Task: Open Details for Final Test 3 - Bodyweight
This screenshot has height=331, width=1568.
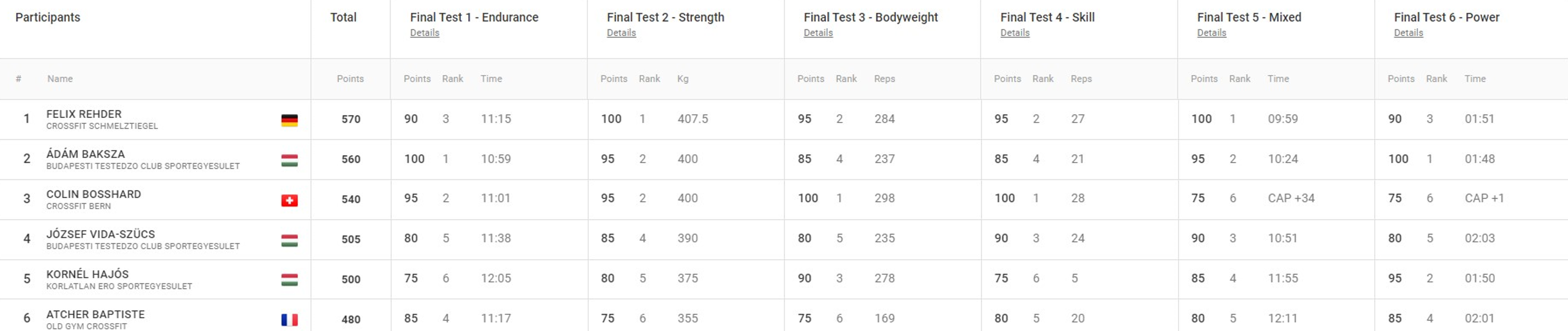Action: [818, 33]
